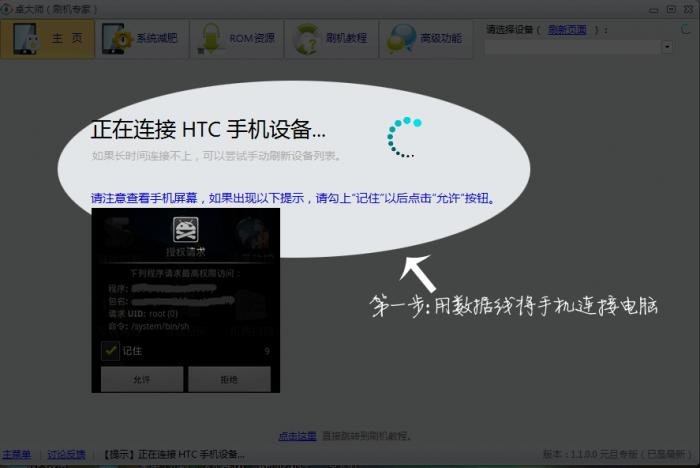Open the 主页 home tab

[x=48, y=38]
